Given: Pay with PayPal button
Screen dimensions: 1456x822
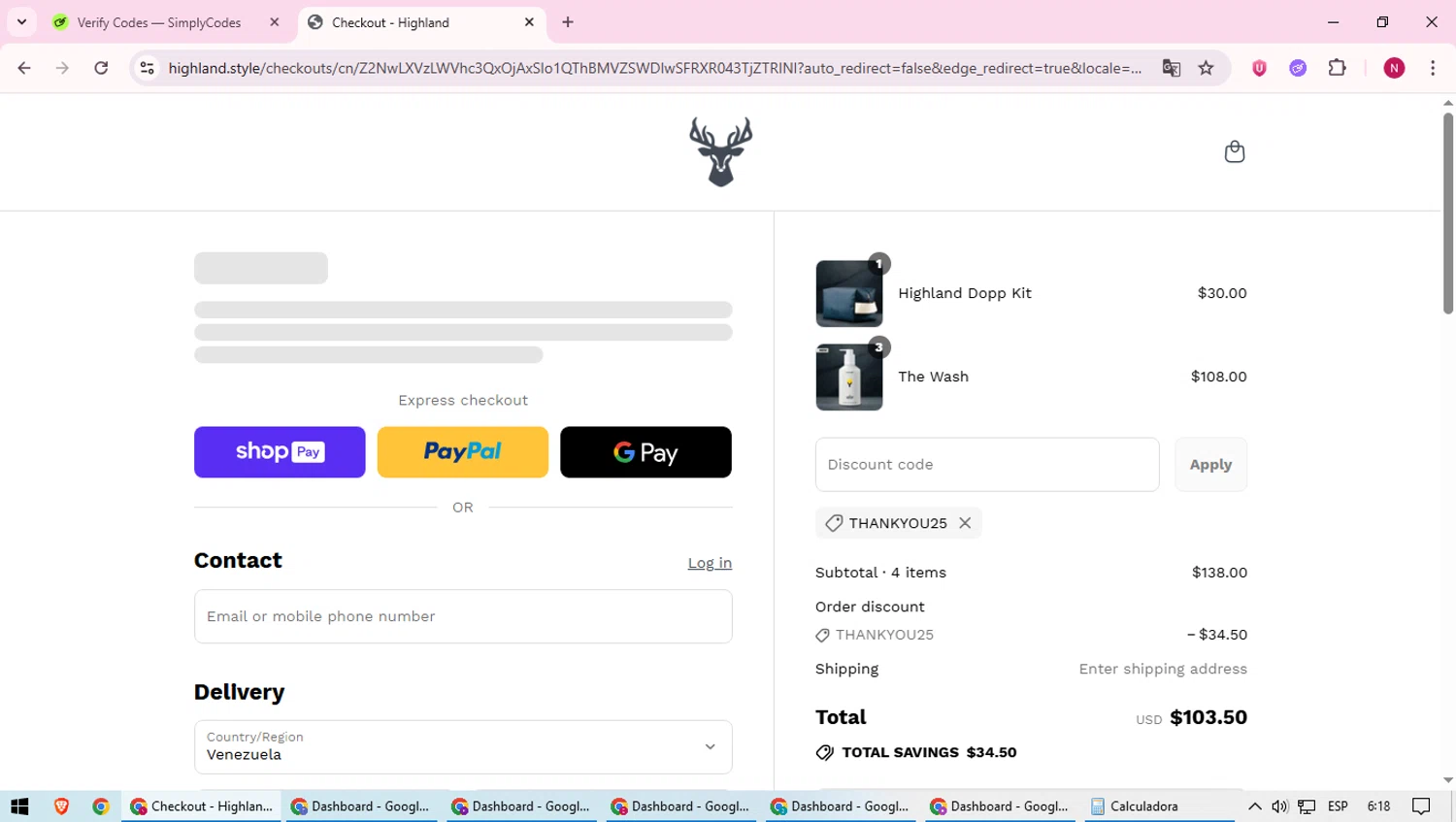Looking at the screenshot, I should point(462,452).
